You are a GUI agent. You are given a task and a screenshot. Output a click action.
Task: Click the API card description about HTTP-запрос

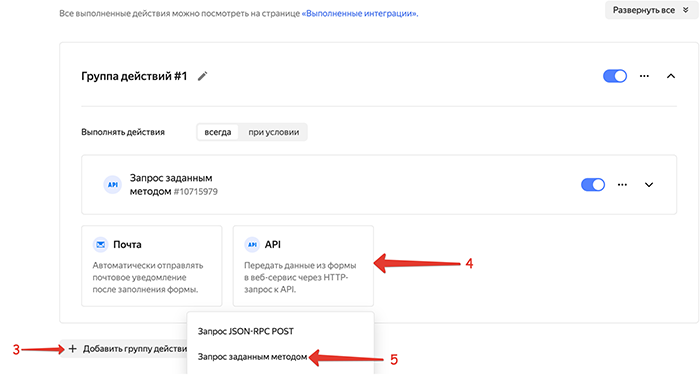pos(300,277)
